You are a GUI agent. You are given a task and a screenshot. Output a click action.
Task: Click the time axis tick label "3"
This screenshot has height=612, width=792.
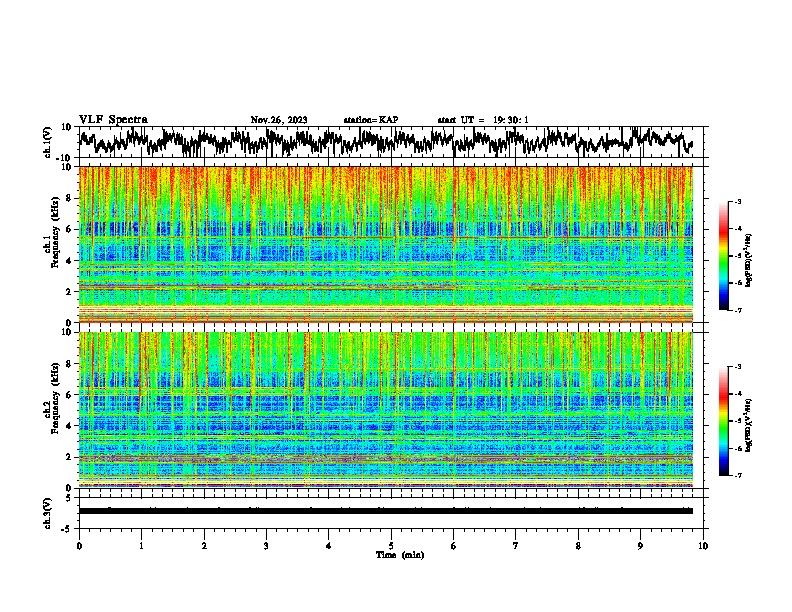tap(266, 546)
